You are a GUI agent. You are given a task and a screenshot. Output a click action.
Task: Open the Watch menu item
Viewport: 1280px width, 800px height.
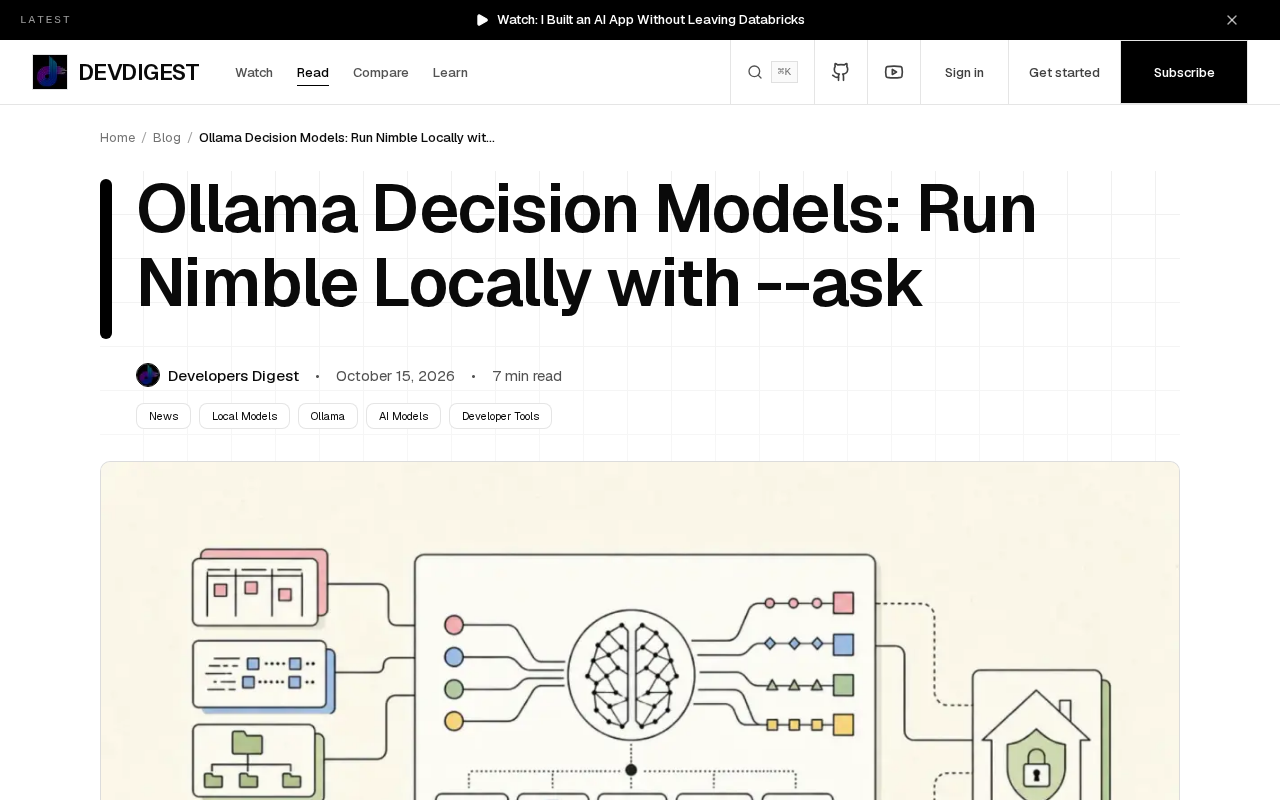254,72
